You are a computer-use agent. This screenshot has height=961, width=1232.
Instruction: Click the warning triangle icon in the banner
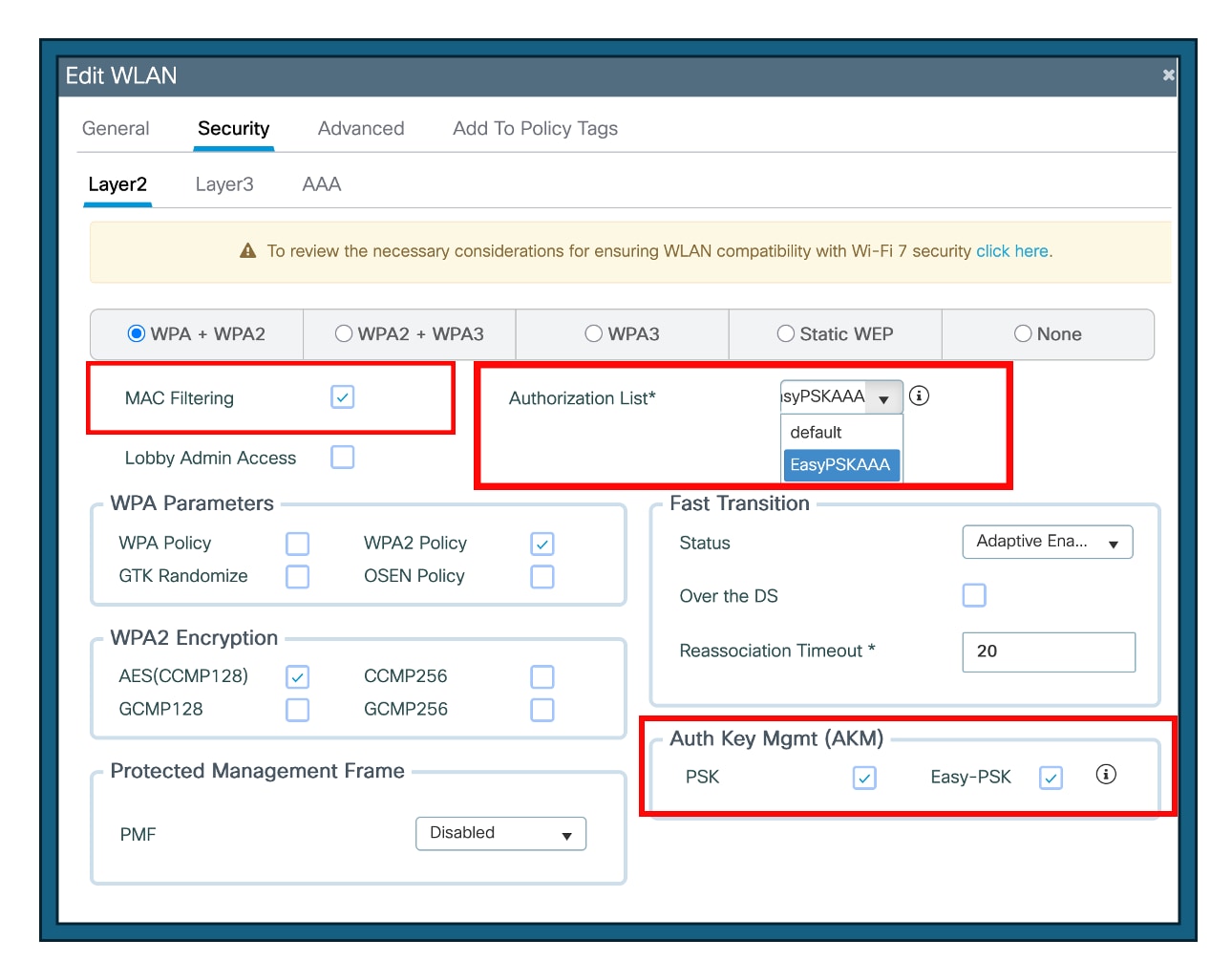(x=248, y=251)
